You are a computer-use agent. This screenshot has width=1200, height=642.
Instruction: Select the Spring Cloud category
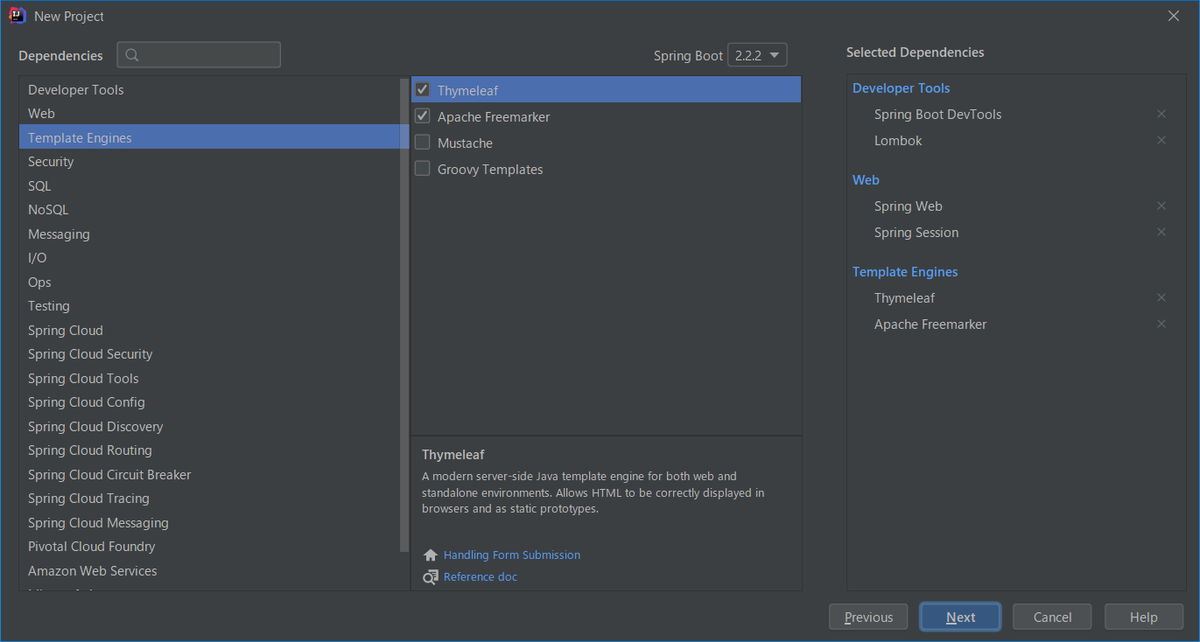click(x=209, y=330)
